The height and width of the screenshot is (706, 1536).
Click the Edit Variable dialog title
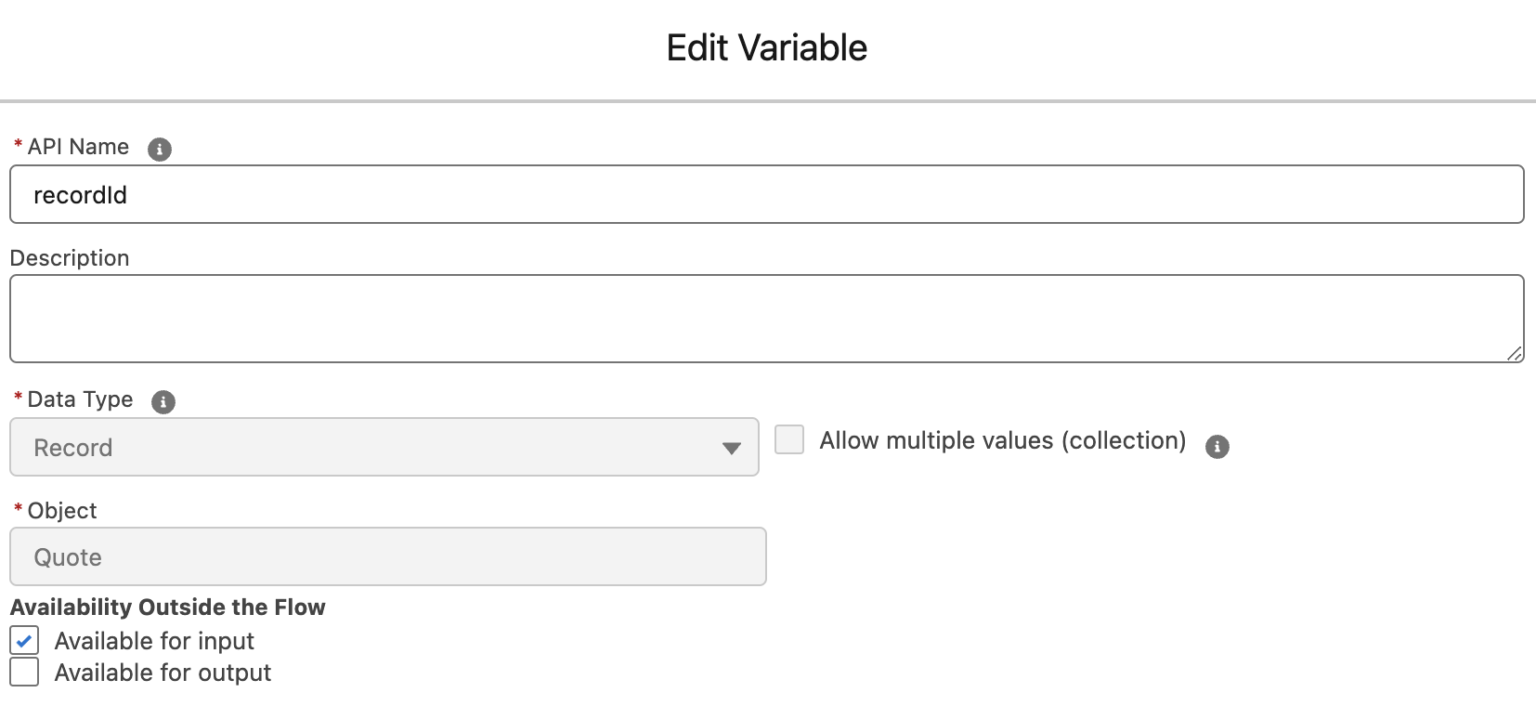coord(767,47)
